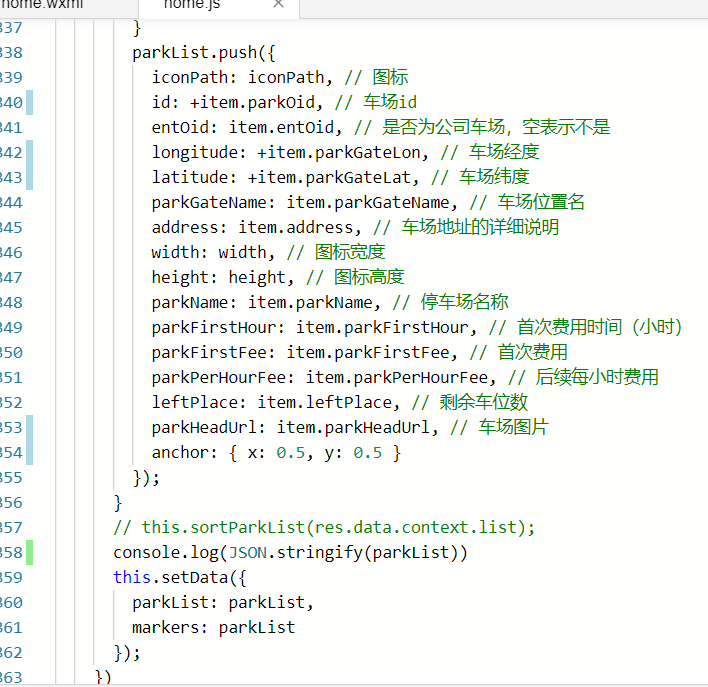Screen dimensions: 708x687
Task: Click parkHeadUrl: item.parkHeadUrl code
Action: (x=295, y=427)
